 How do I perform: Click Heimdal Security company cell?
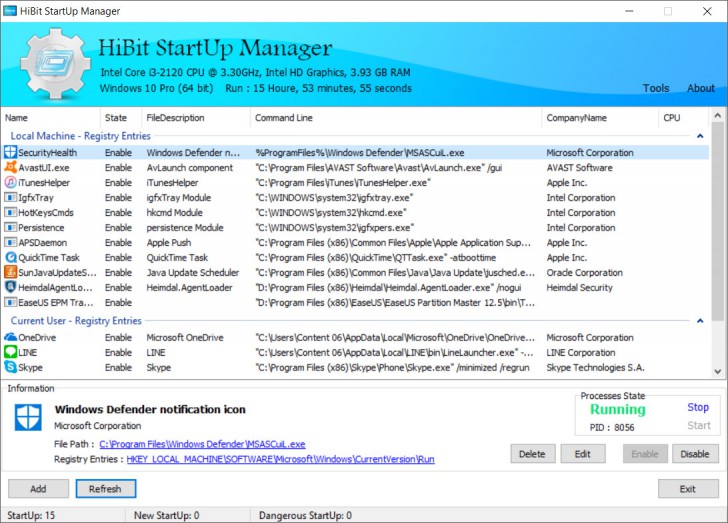coord(579,288)
